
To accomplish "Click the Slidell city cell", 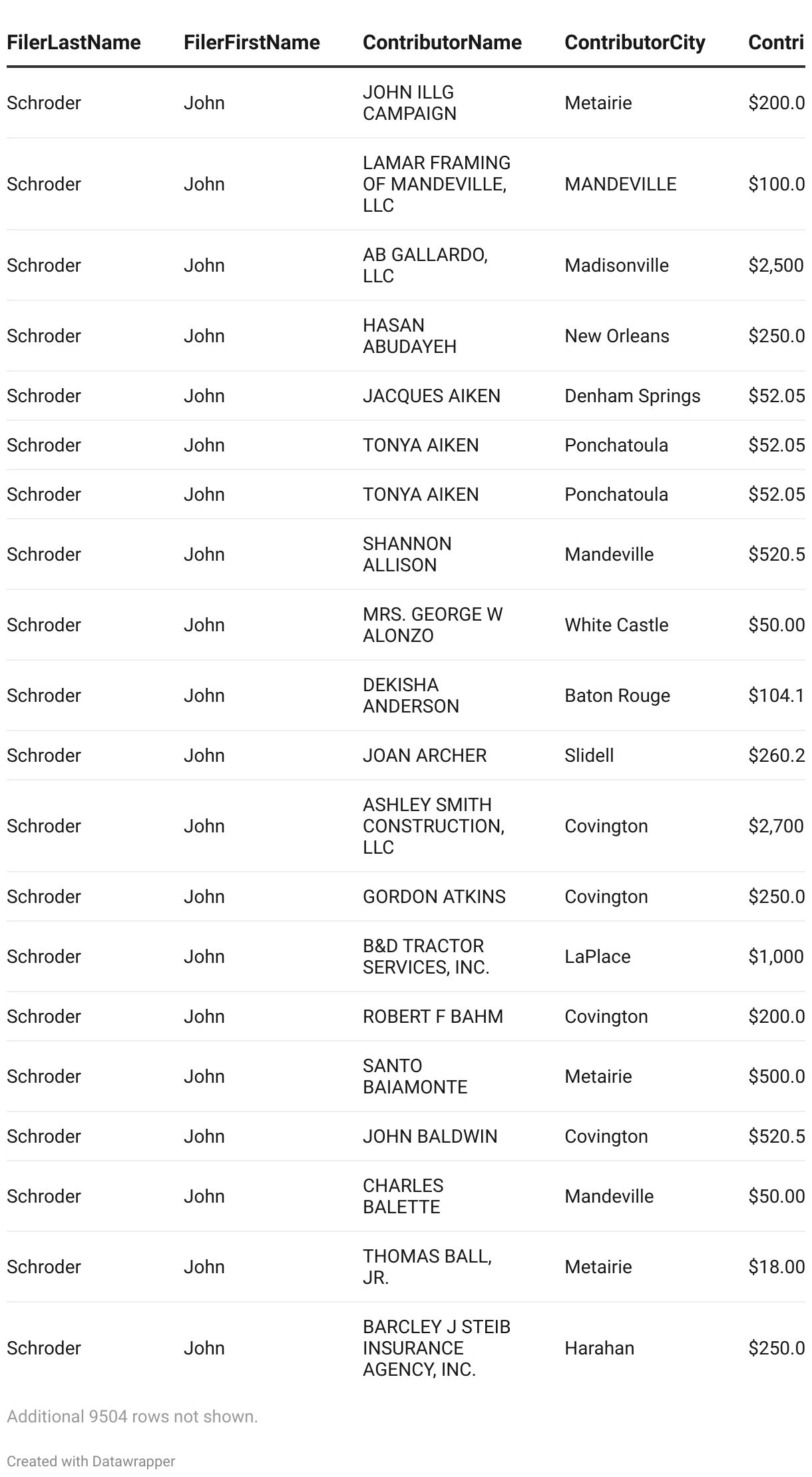I will coord(589,756).
